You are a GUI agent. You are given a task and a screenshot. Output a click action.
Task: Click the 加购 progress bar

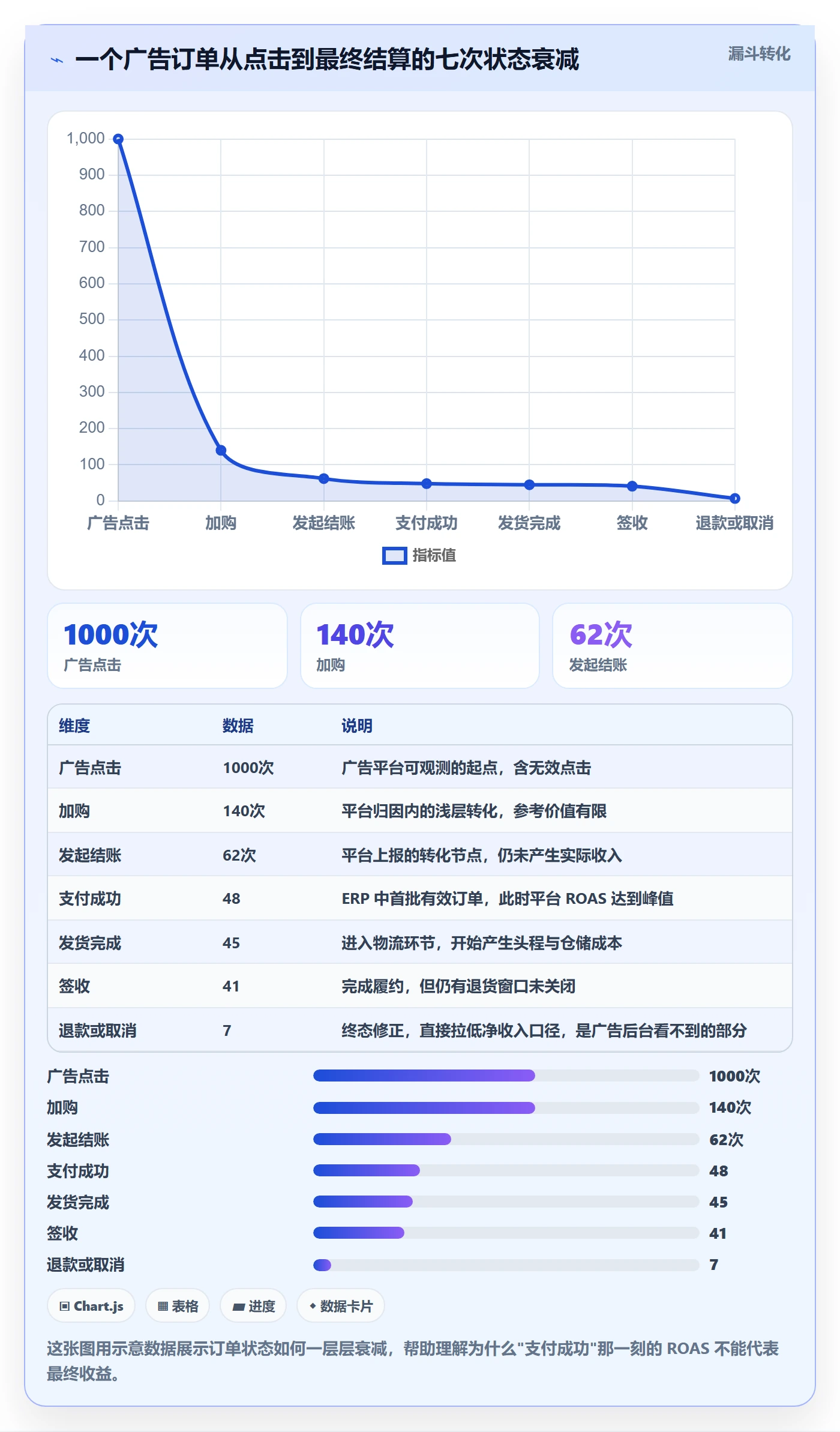pos(506,1108)
